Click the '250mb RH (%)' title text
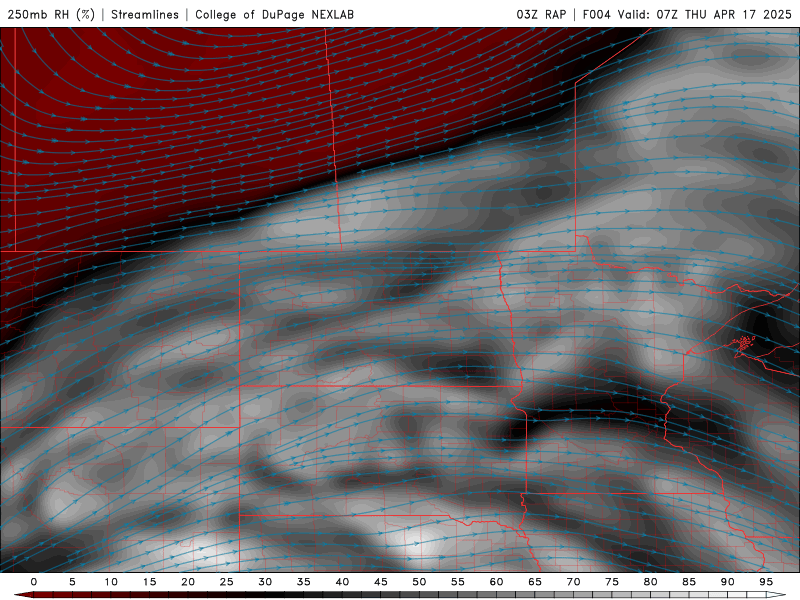800x600 pixels. pyautogui.click(x=51, y=14)
